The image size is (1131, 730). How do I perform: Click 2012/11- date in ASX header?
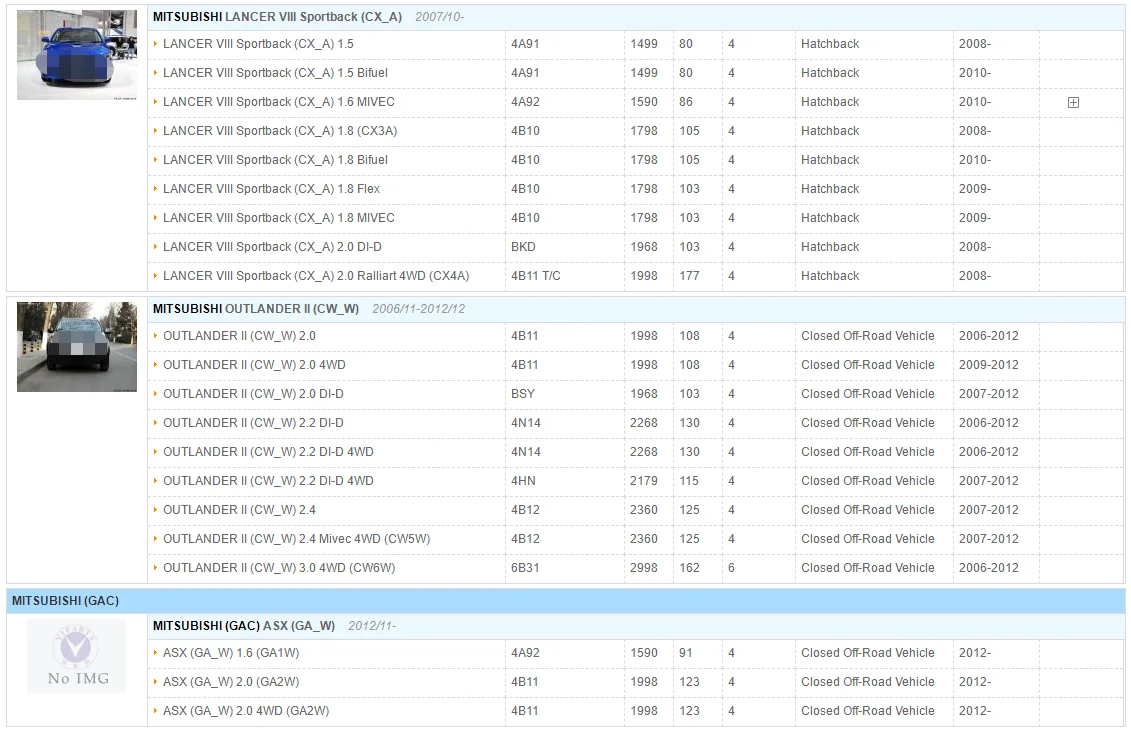point(372,626)
